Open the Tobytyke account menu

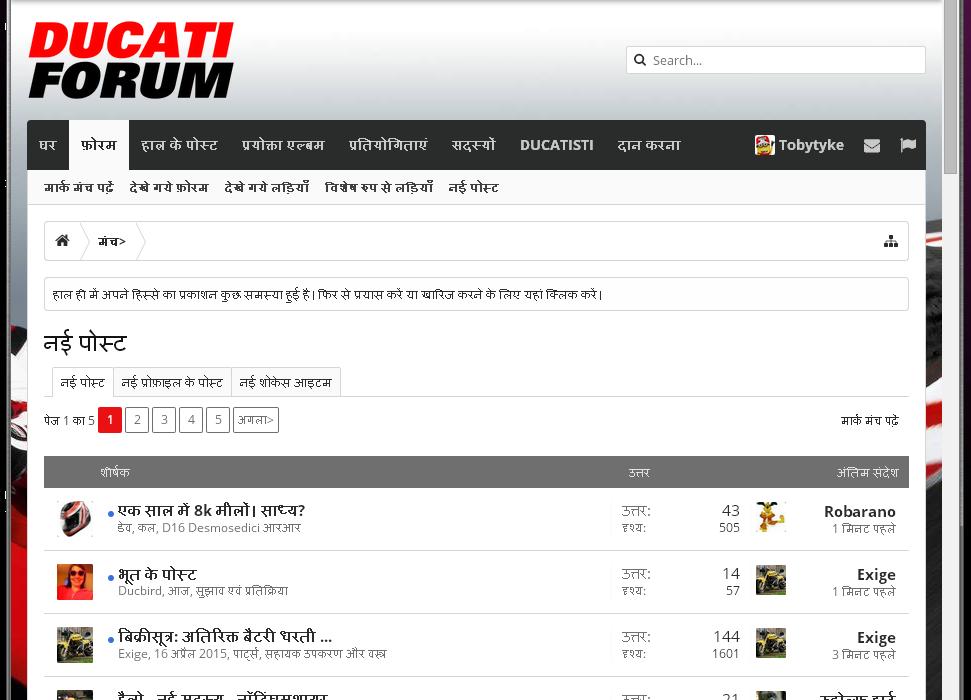[x=799, y=145]
